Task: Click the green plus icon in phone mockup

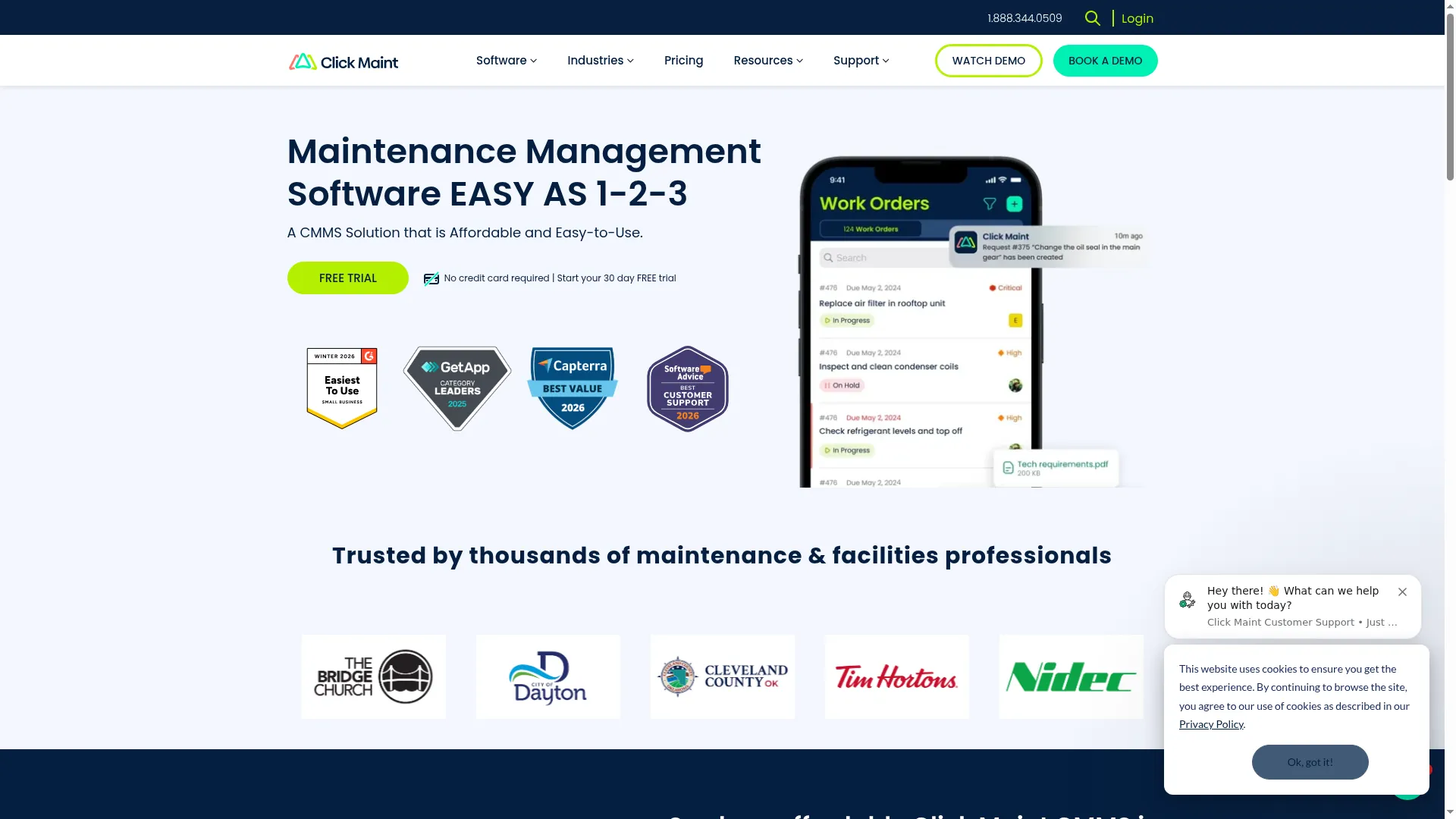Action: tap(1015, 204)
